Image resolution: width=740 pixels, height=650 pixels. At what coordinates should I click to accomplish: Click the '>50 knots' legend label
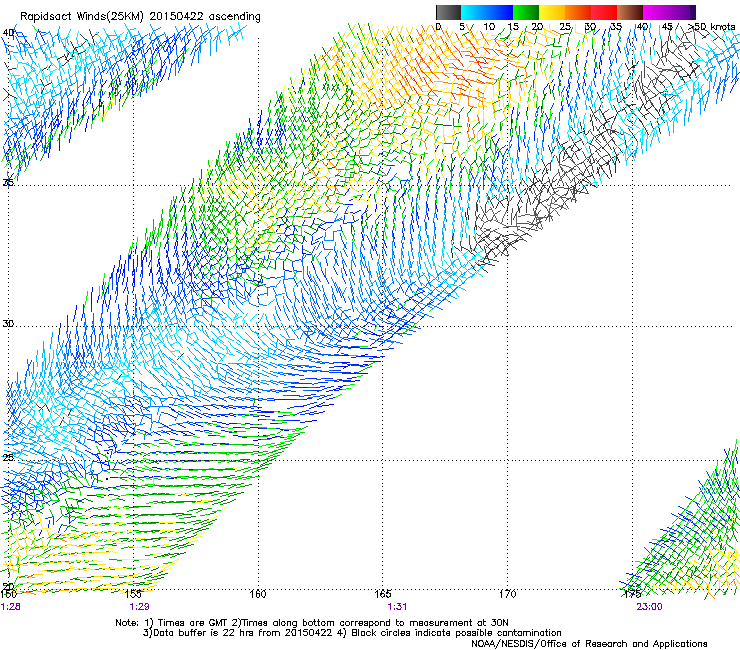pyautogui.click(x=712, y=27)
